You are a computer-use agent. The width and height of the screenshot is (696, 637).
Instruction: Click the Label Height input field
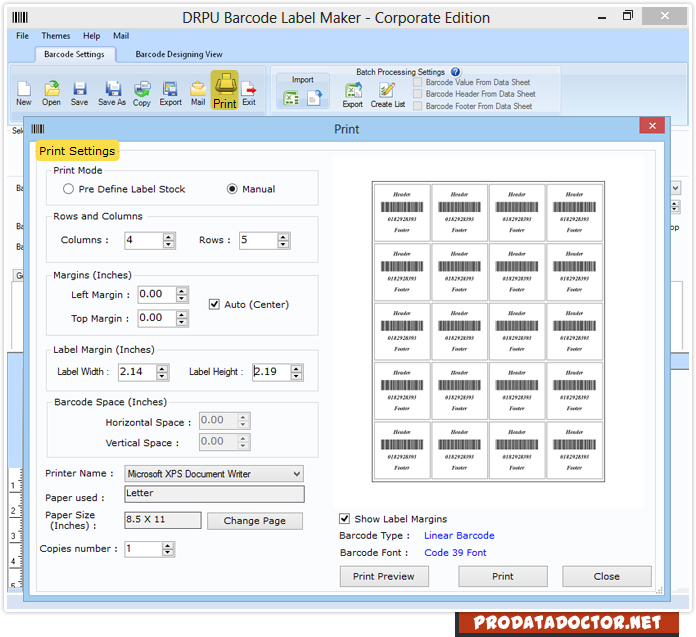coord(272,372)
